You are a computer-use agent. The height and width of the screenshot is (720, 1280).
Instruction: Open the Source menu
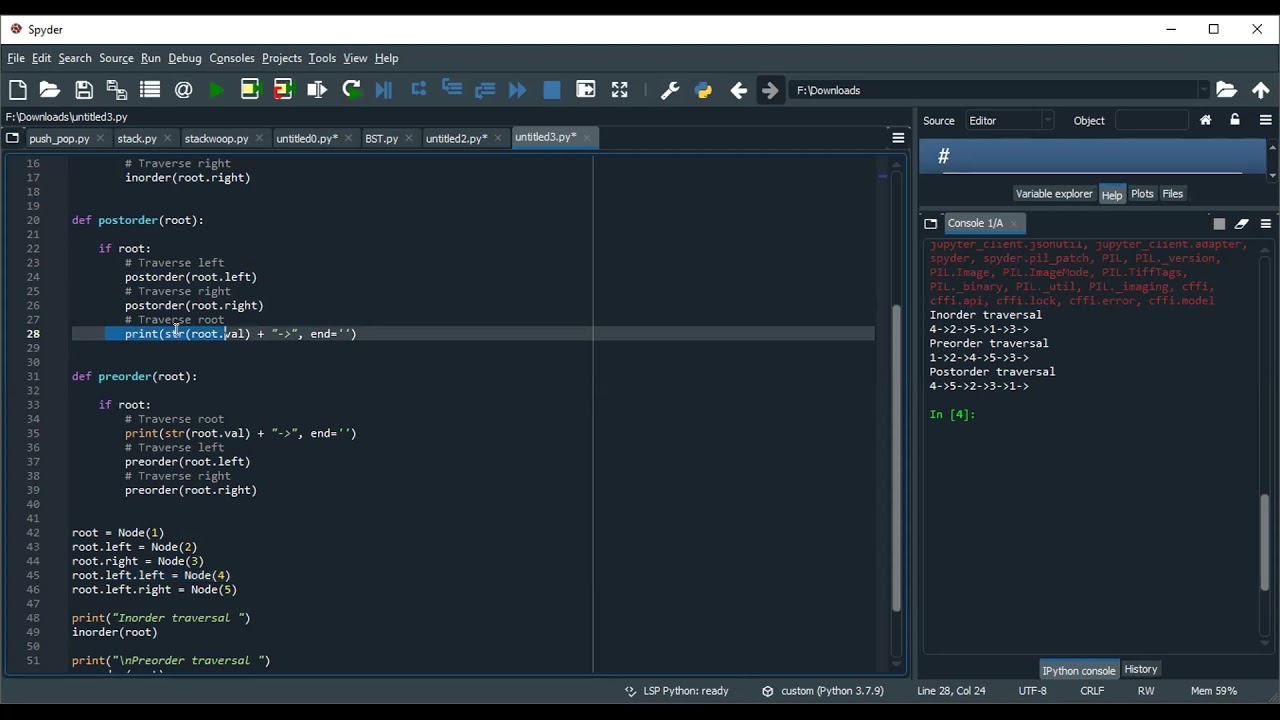[116, 58]
